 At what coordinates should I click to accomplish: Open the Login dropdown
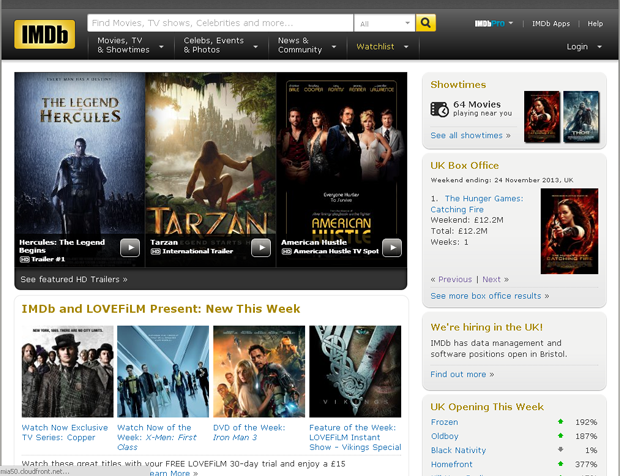tap(584, 47)
